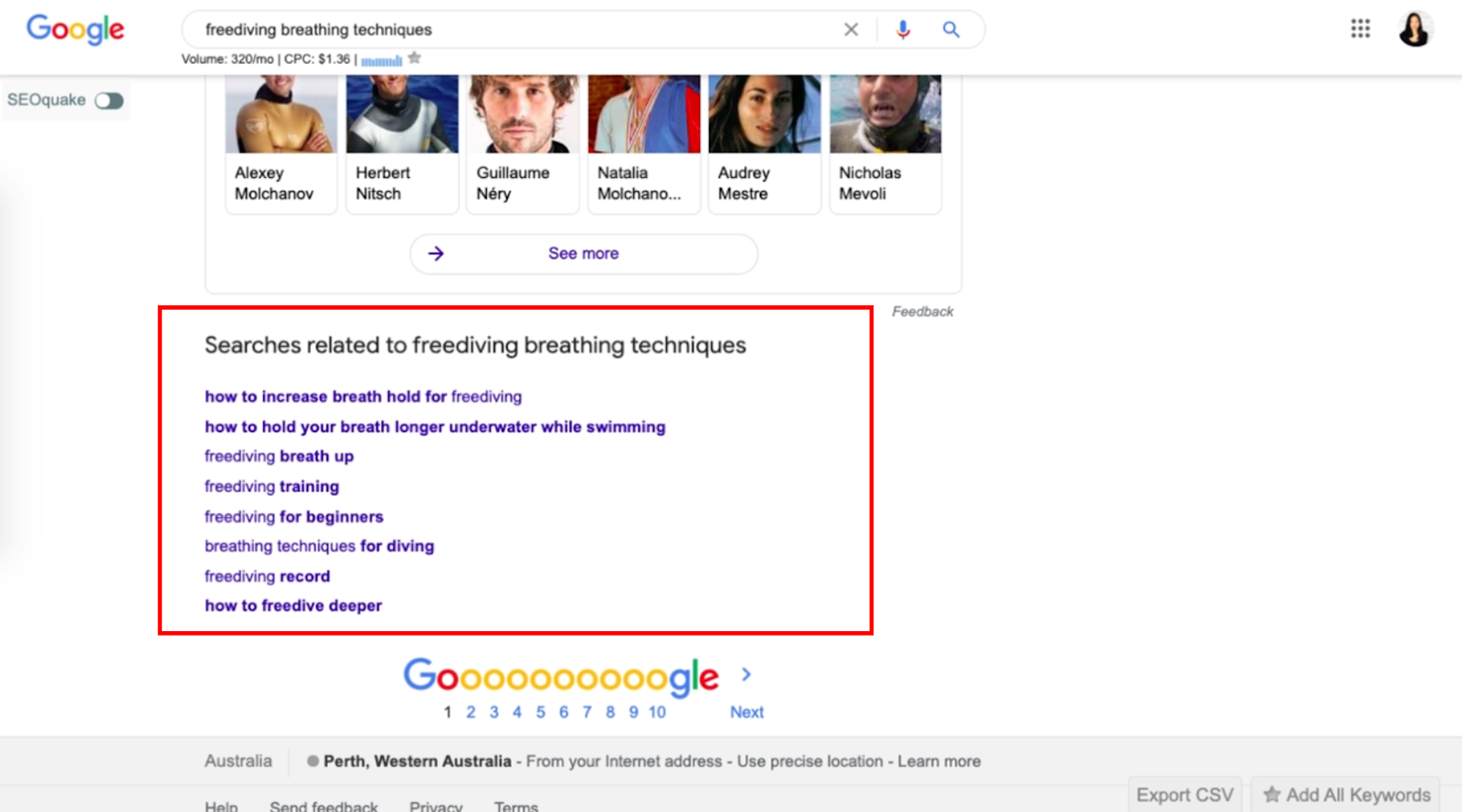The image size is (1462, 812).
Task: Go to results page 4
Action: pyautogui.click(x=517, y=712)
